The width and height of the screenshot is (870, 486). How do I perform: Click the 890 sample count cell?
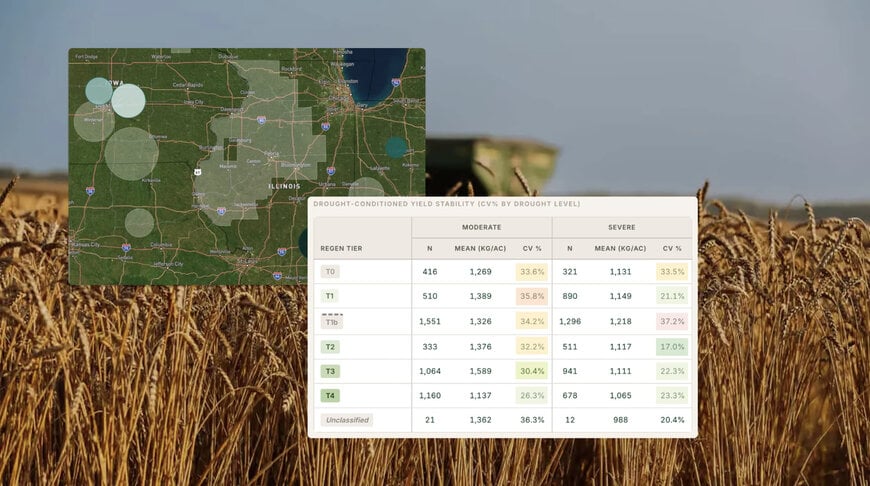[570, 296]
